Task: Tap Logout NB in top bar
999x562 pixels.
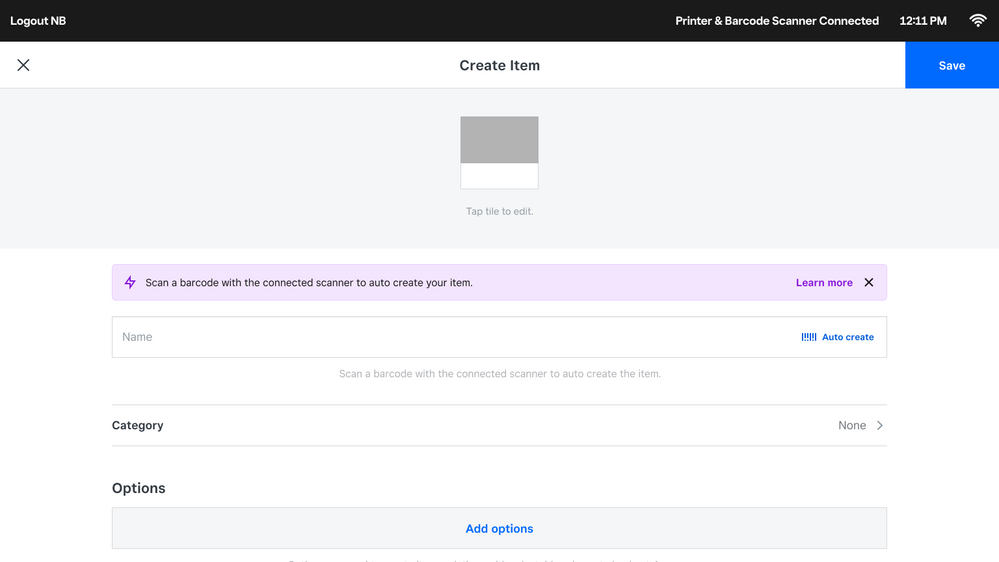Action: point(38,20)
